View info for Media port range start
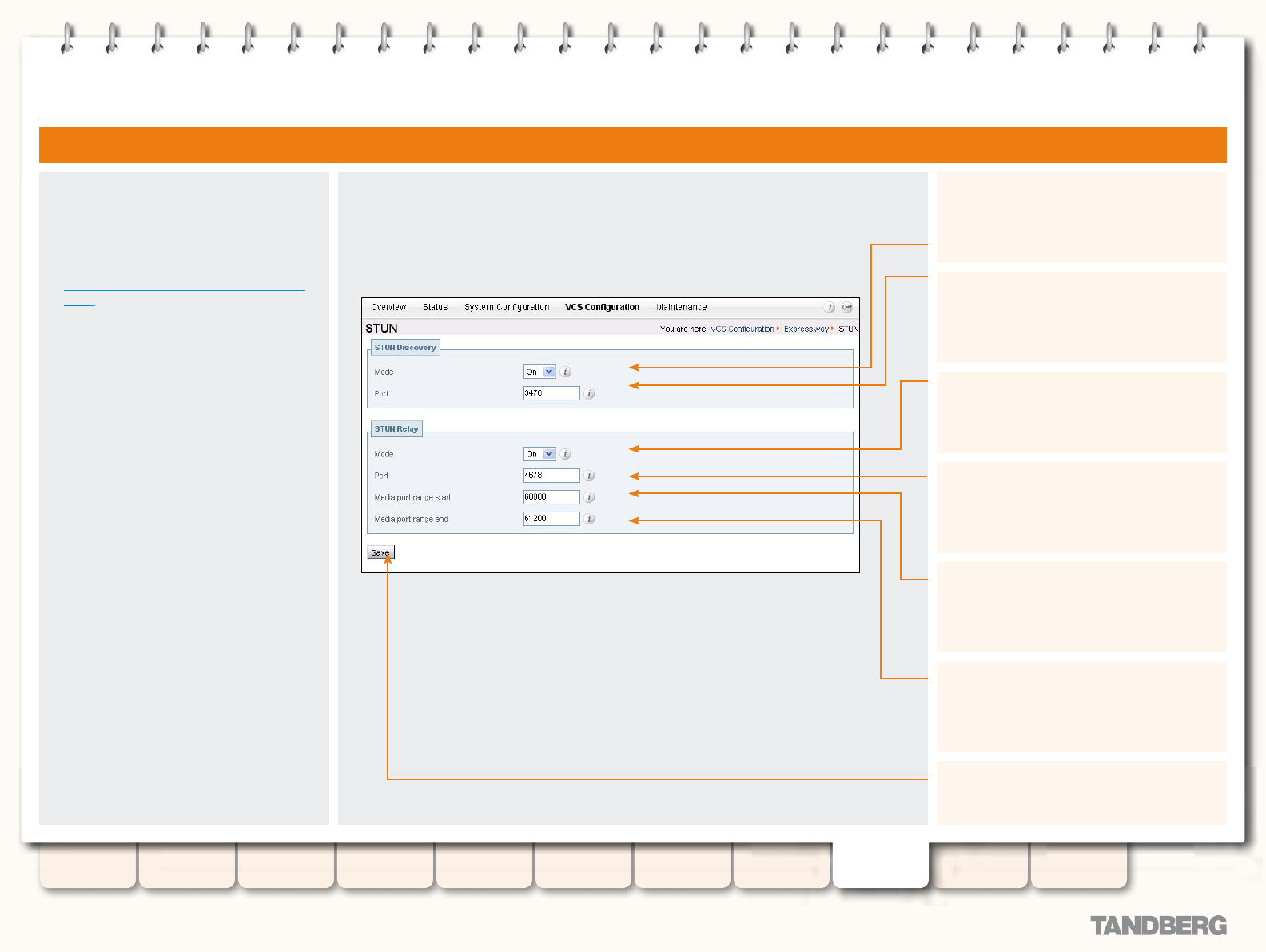 (x=589, y=498)
